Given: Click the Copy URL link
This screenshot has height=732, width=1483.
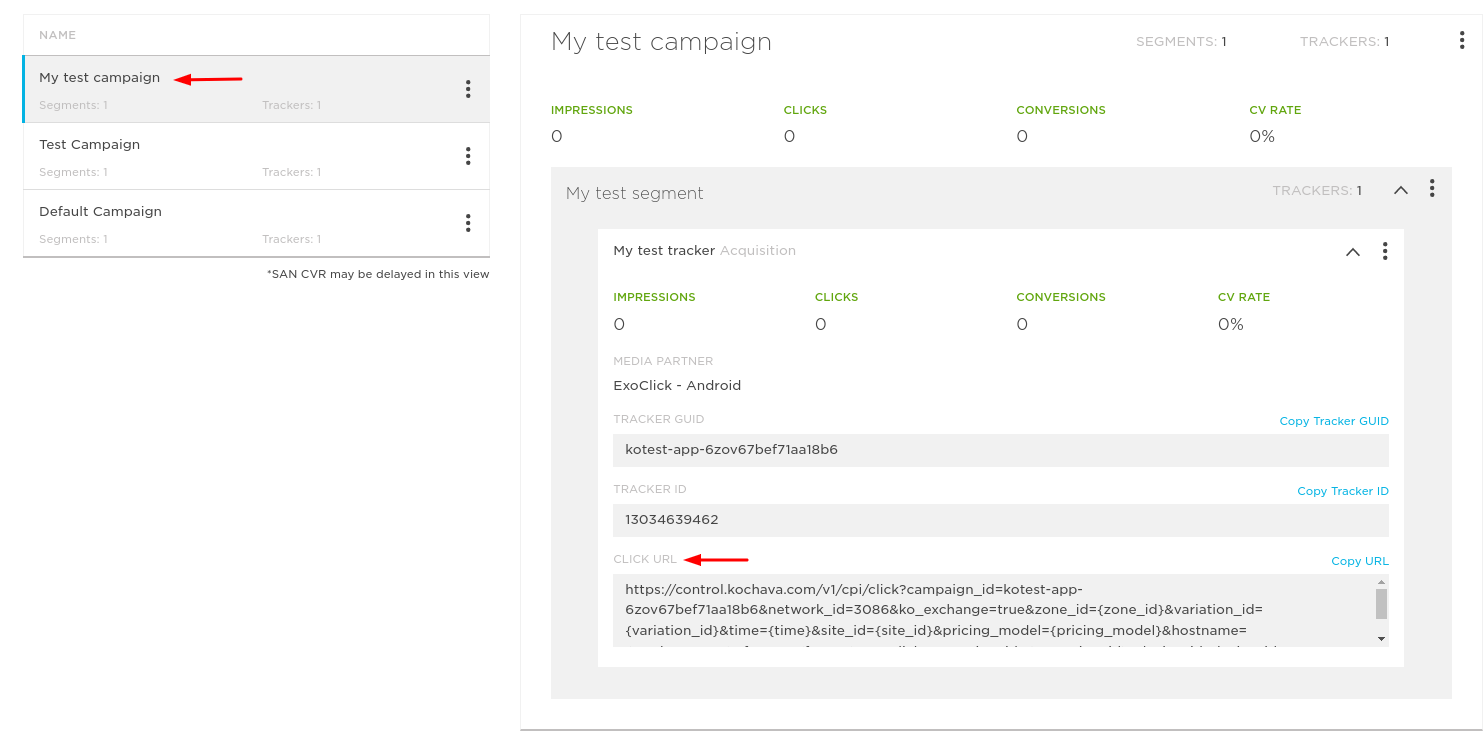Looking at the screenshot, I should tap(1359, 561).
